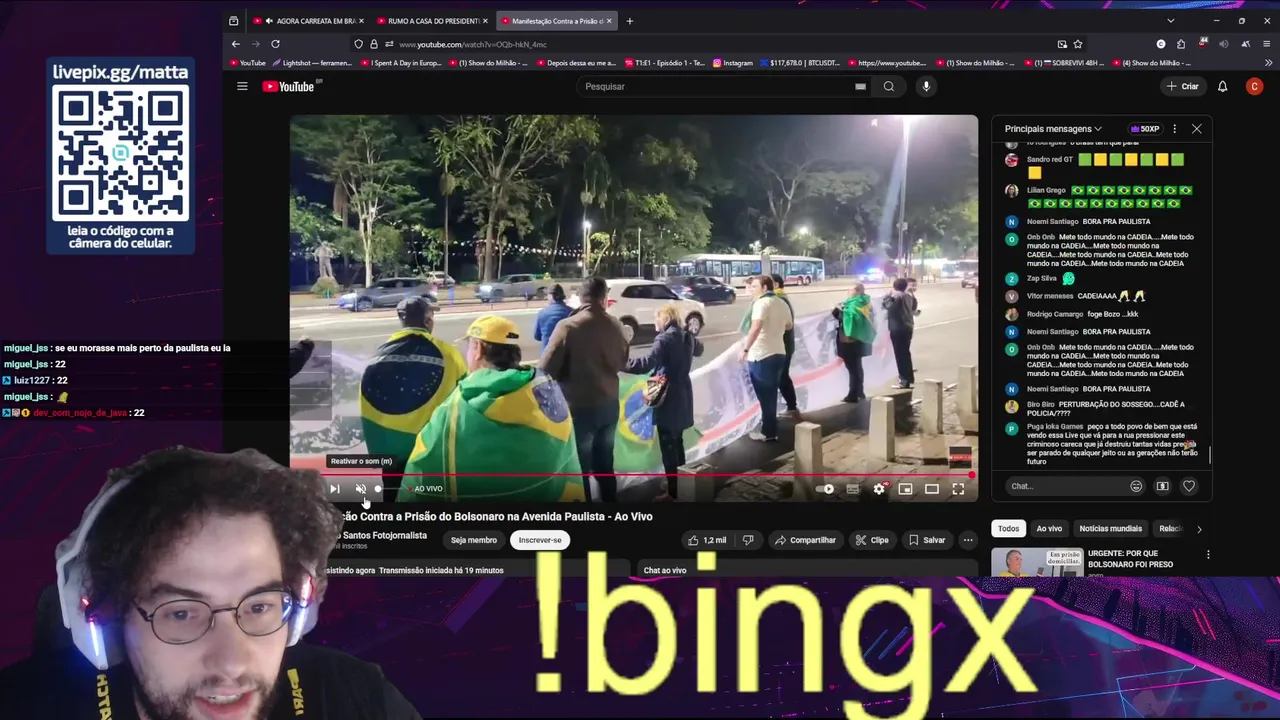Open the browser extensions puzzle icon
The width and height of the screenshot is (1280, 720).
1181,44
